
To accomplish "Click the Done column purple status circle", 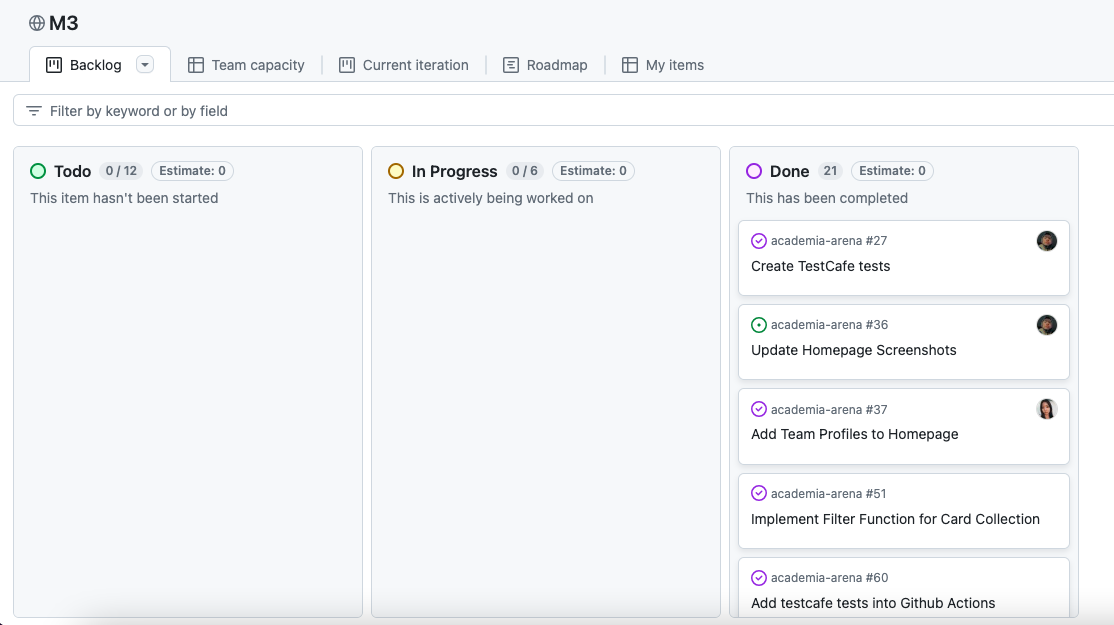I will 754,171.
